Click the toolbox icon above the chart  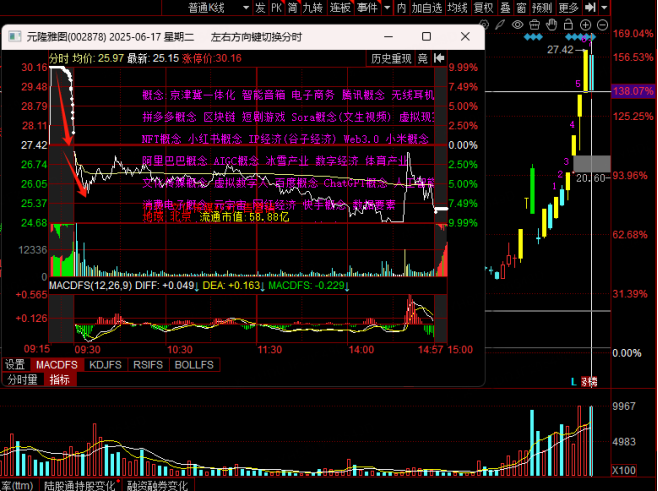point(534,25)
